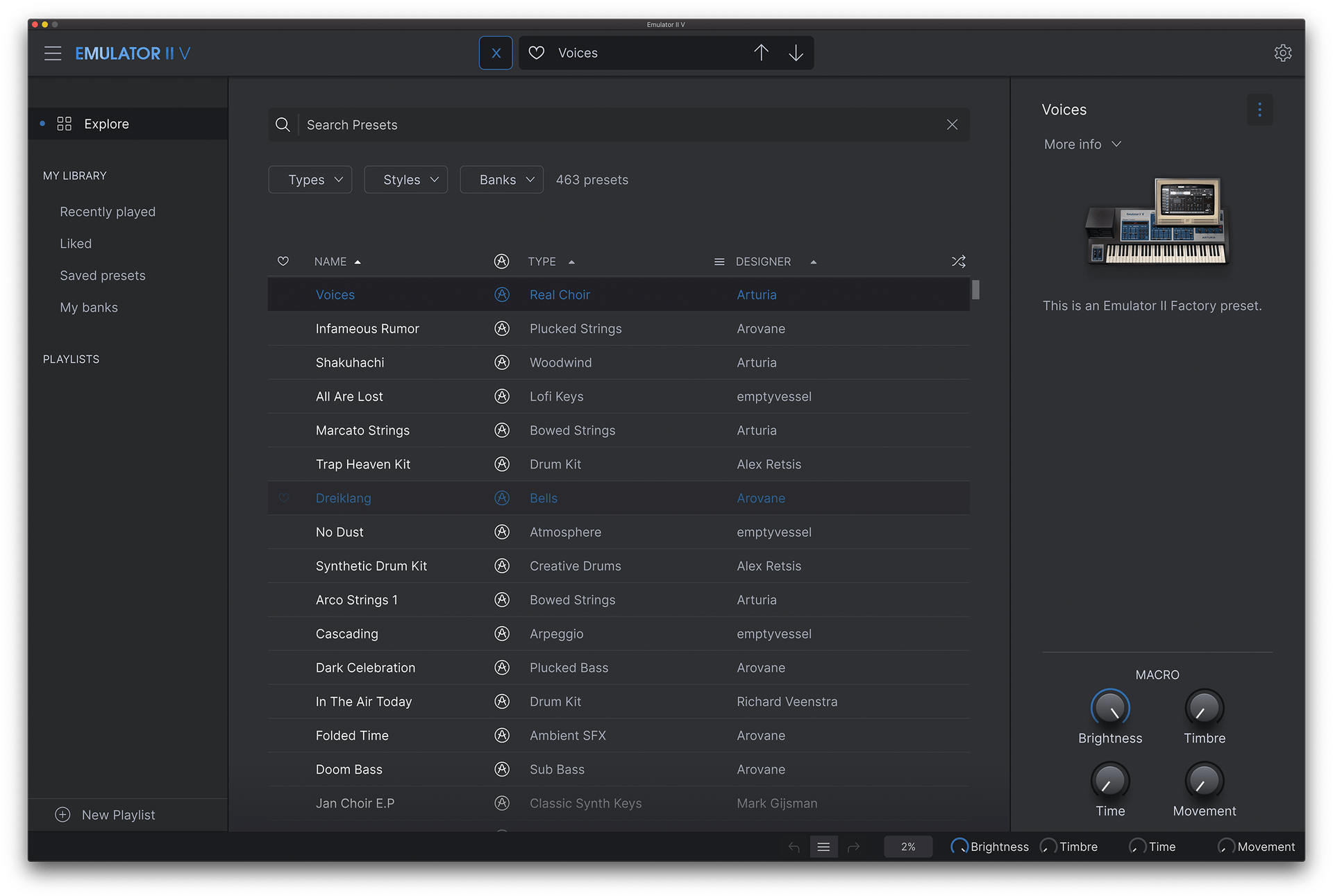Go to previous preset with up arrow
This screenshot has height=896, width=1333.
coord(761,53)
